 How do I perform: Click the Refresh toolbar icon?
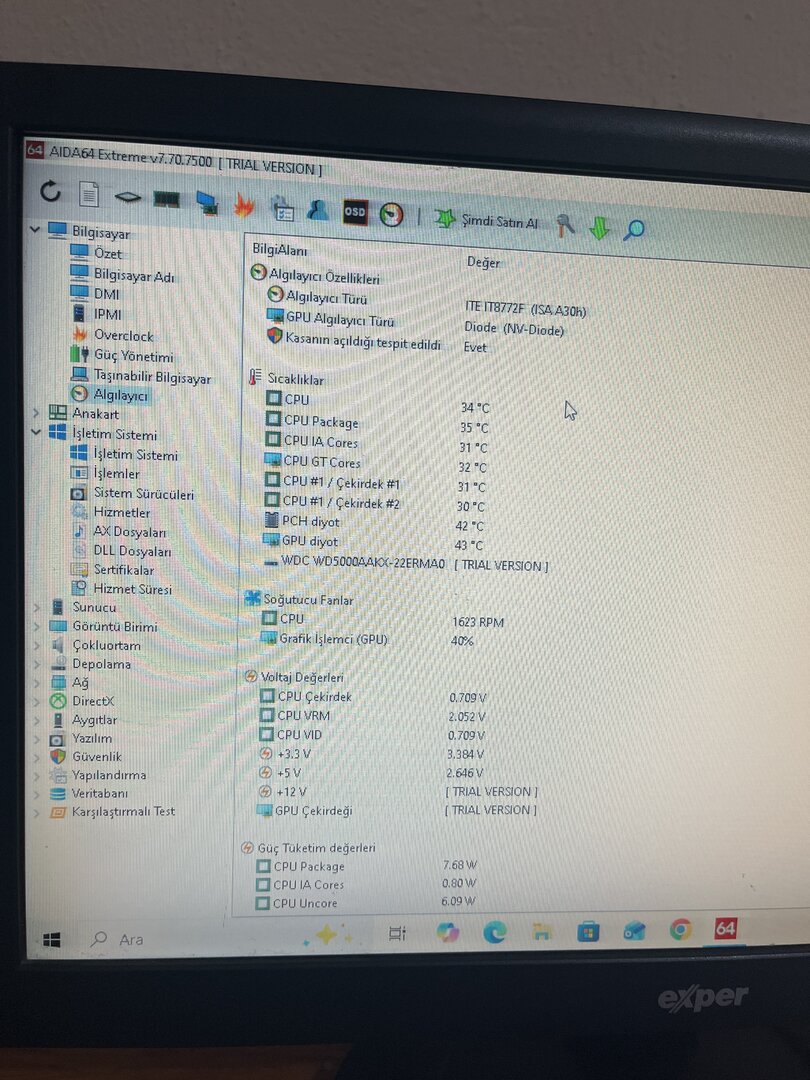(x=50, y=191)
